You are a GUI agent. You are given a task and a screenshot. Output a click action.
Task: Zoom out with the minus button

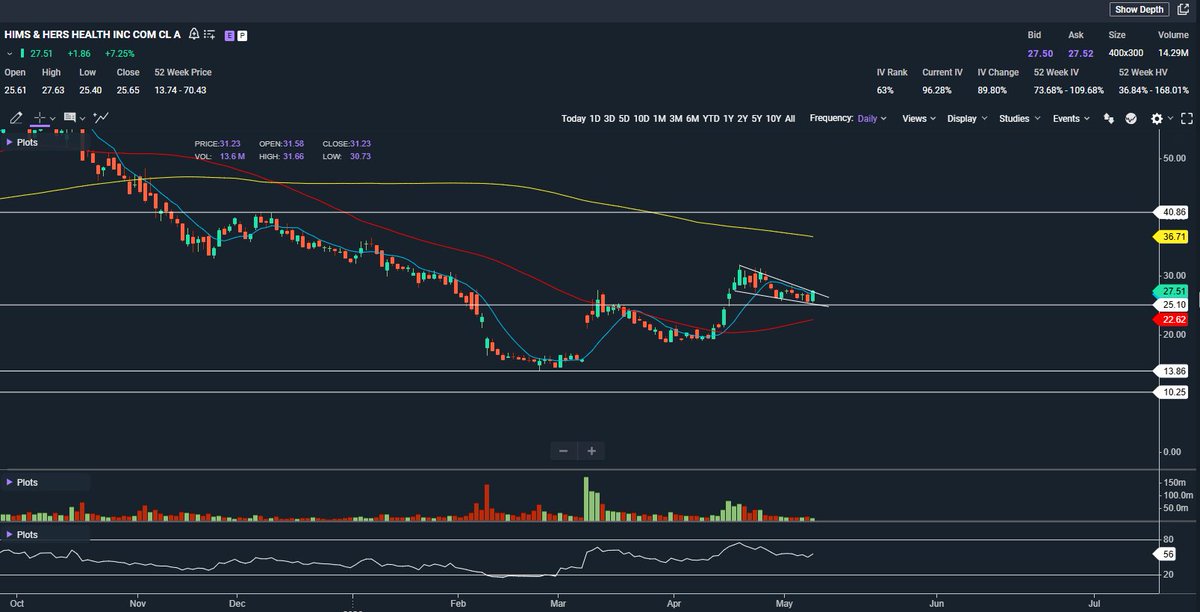563,451
